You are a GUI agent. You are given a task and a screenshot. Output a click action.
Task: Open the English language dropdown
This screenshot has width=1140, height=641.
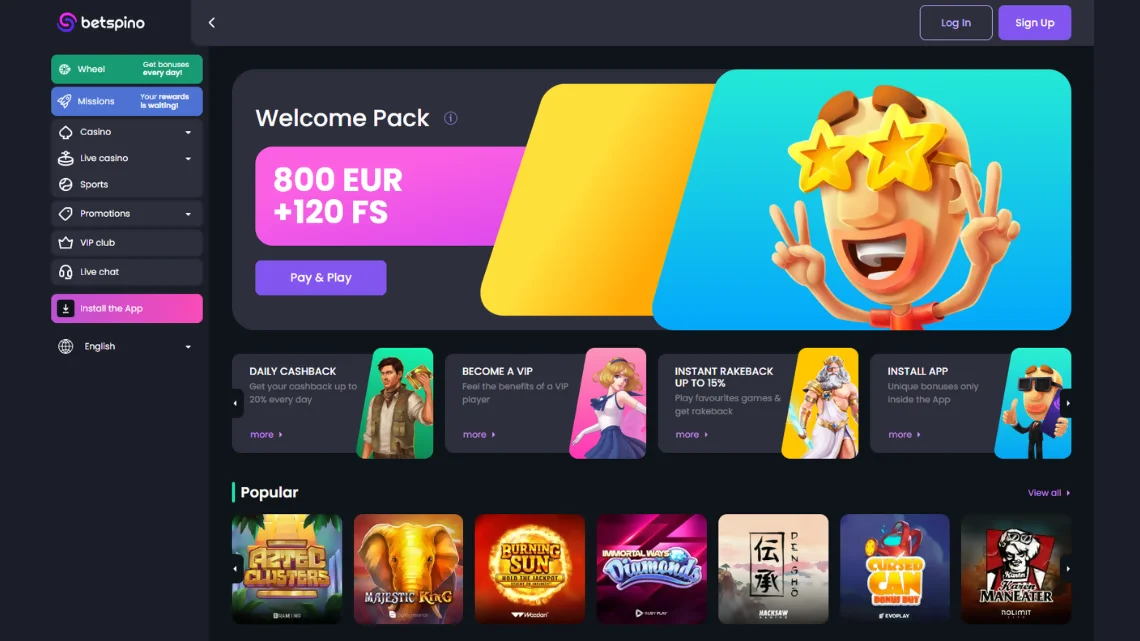(x=127, y=347)
